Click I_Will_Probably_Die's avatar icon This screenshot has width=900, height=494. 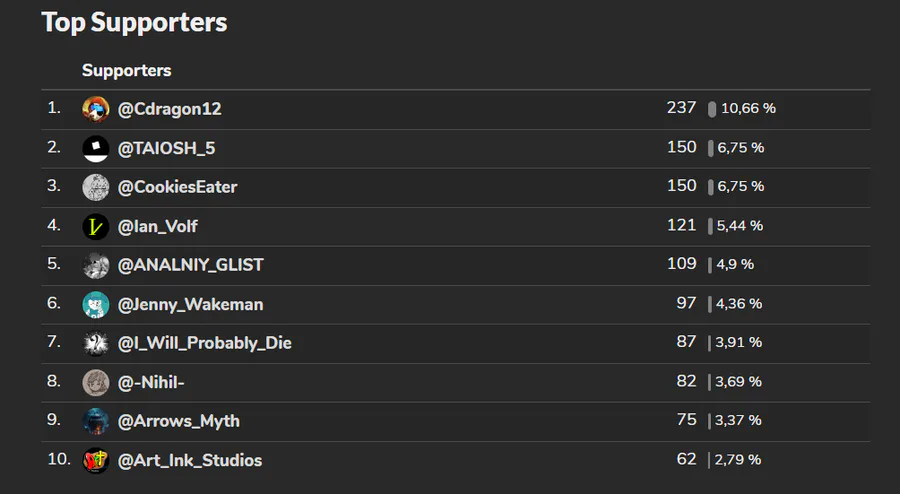click(x=95, y=343)
